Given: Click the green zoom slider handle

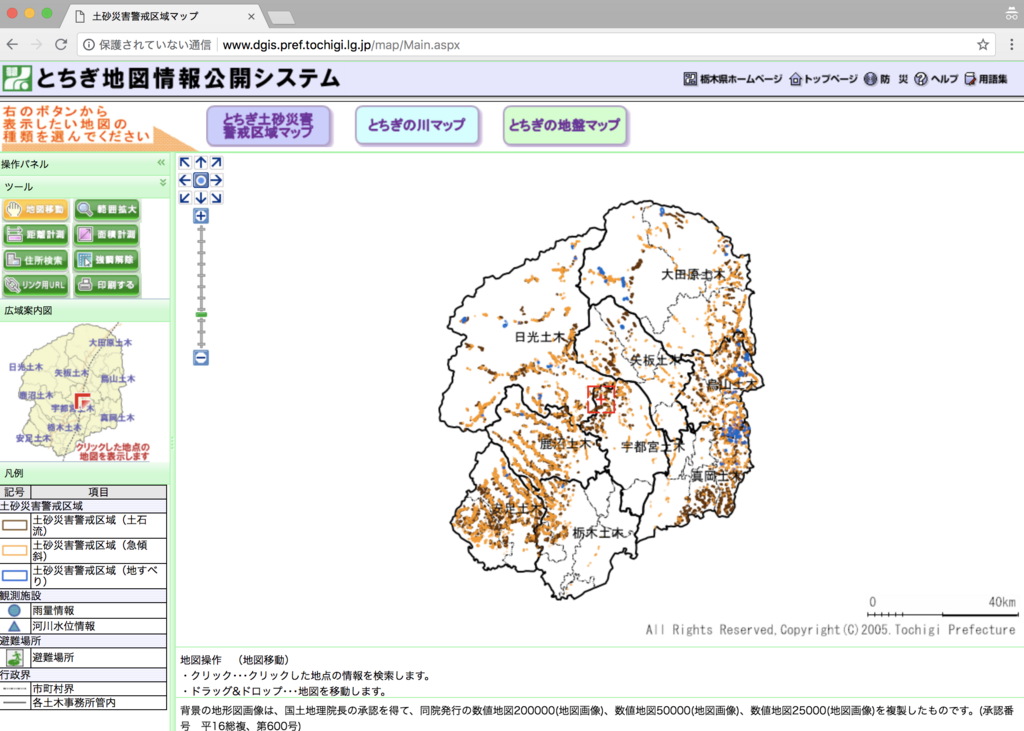Looking at the screenshot, I should [x=201, y=315].
